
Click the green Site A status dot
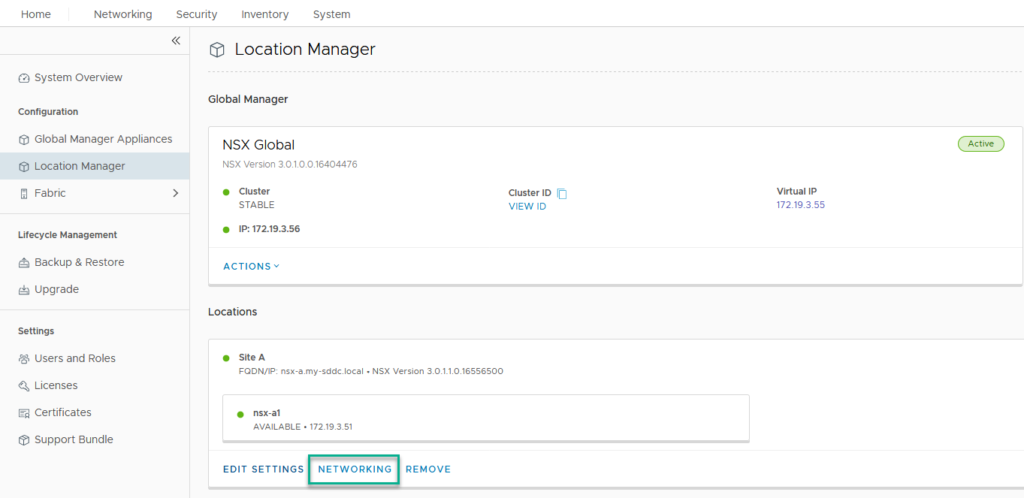tap(227, 358)
